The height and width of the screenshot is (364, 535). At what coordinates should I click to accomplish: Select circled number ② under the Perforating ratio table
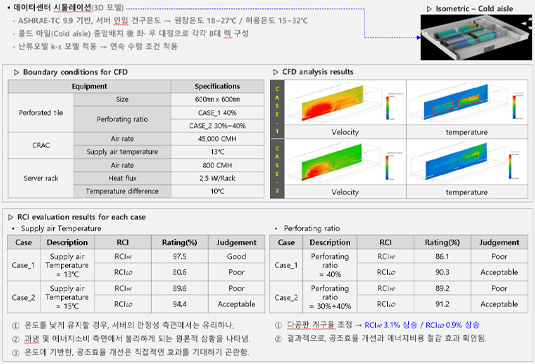tap(278, 339)
